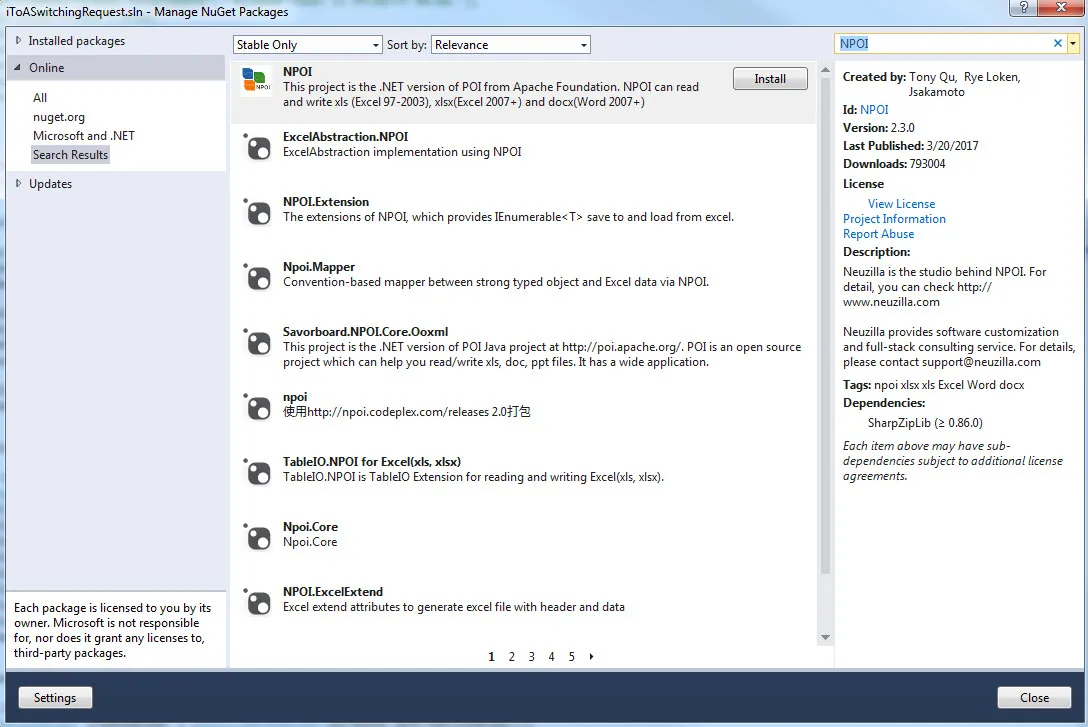
Task: Select the Savorboard.NPOI.Core.Ooxml package title
Action: [366, 332]
